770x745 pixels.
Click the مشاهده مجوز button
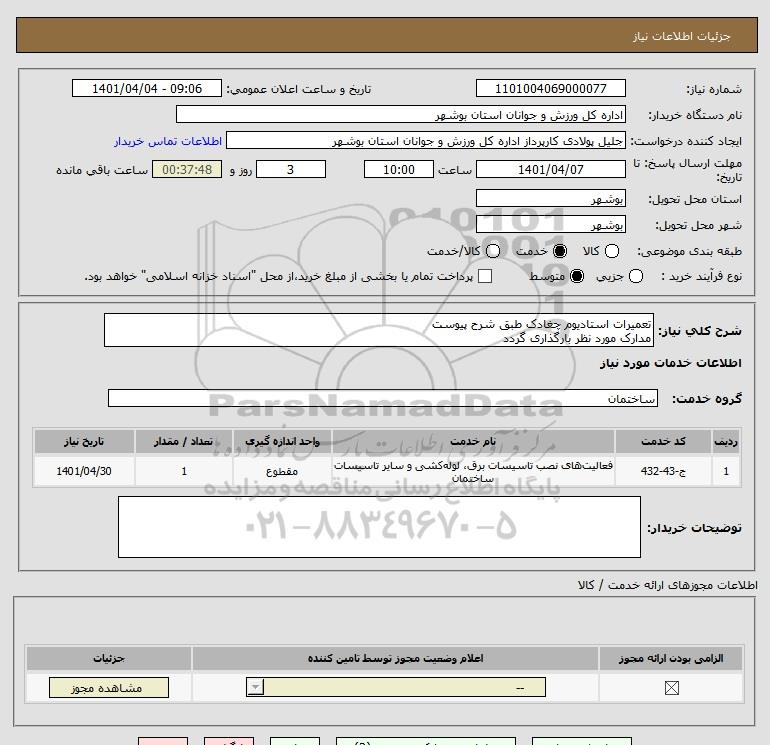(x=109, y=688)
